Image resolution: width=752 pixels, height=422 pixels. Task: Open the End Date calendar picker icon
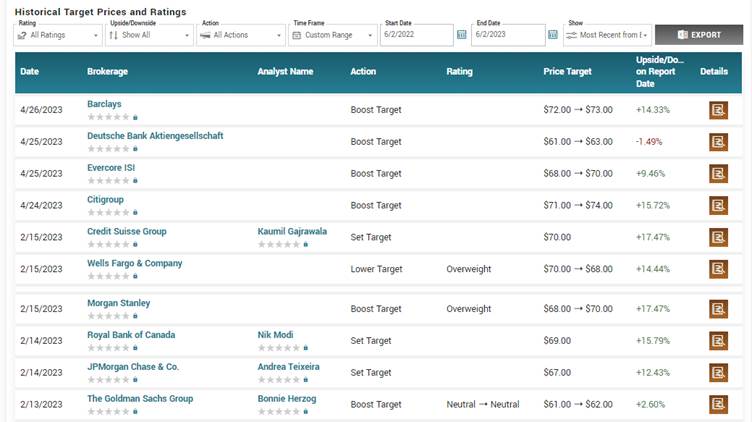(x=553, y=35)
